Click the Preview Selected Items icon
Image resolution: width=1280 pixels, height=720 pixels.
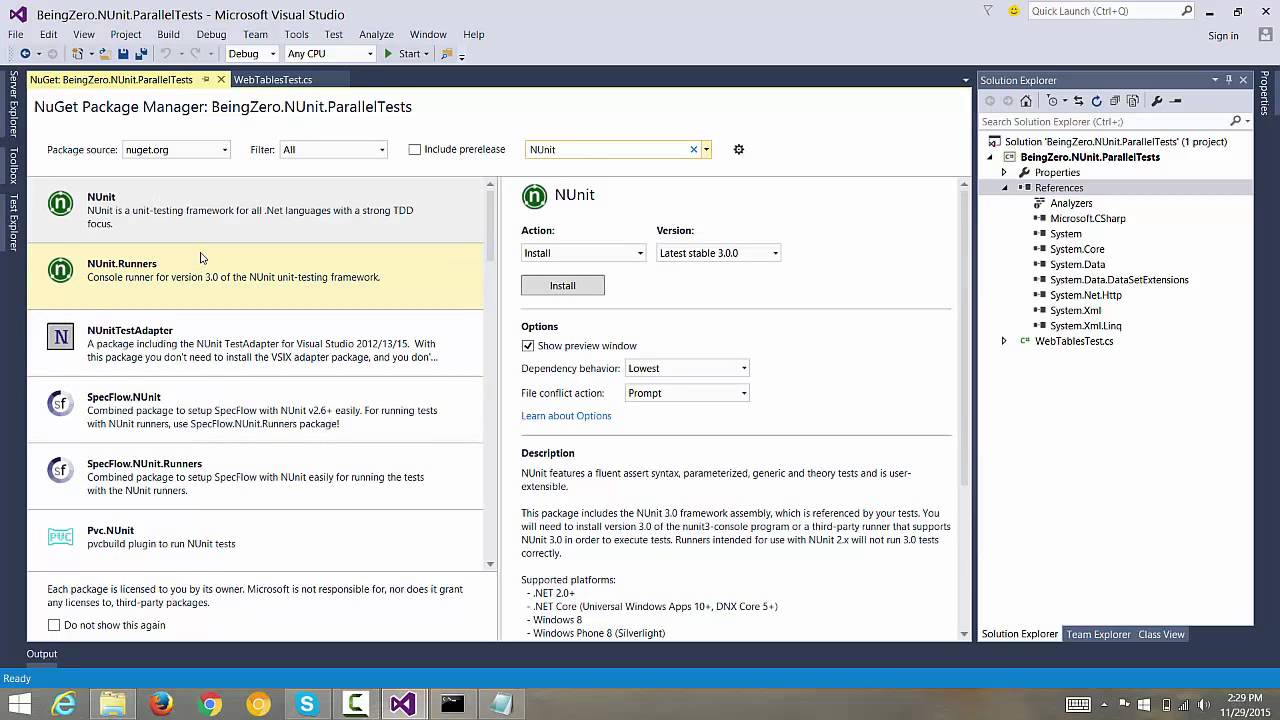1176,101
